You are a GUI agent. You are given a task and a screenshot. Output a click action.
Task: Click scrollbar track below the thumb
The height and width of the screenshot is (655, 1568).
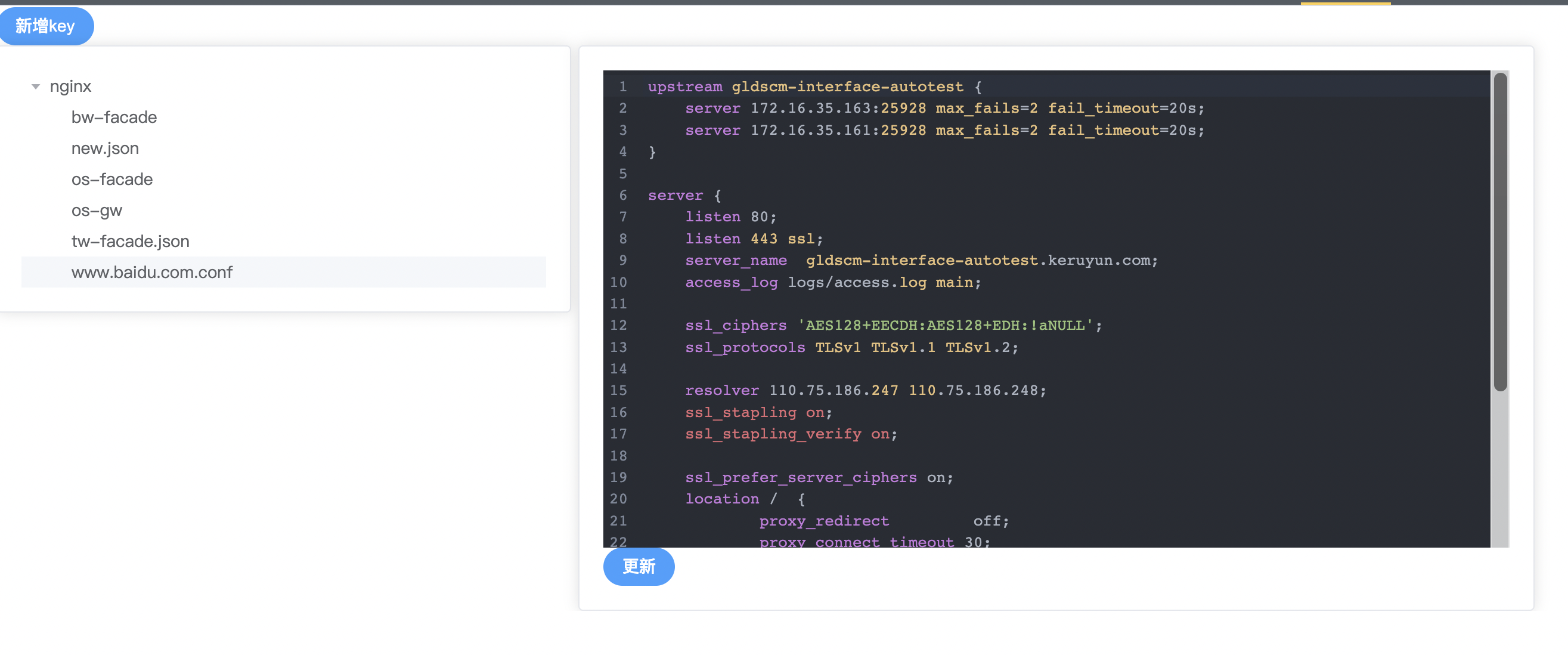point(1500,469)
